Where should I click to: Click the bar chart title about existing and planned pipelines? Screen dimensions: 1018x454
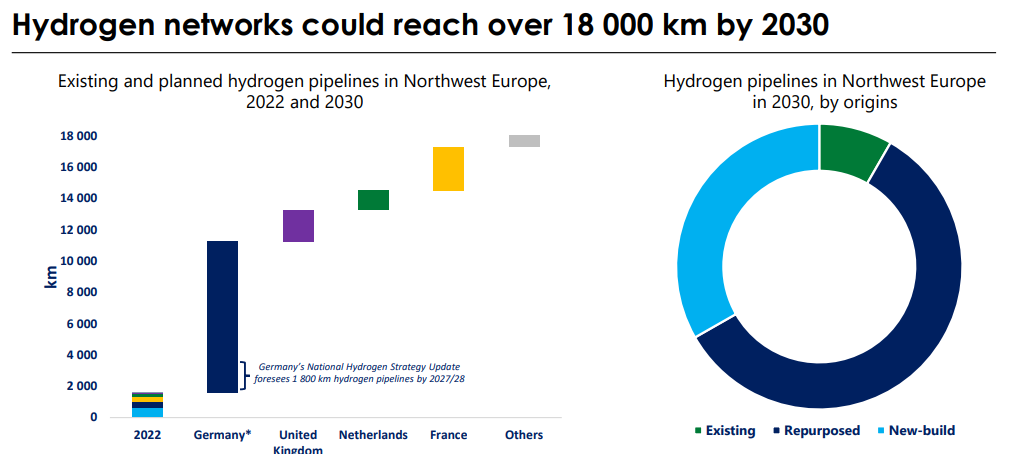pyautogui.click(x=304, y=92)
